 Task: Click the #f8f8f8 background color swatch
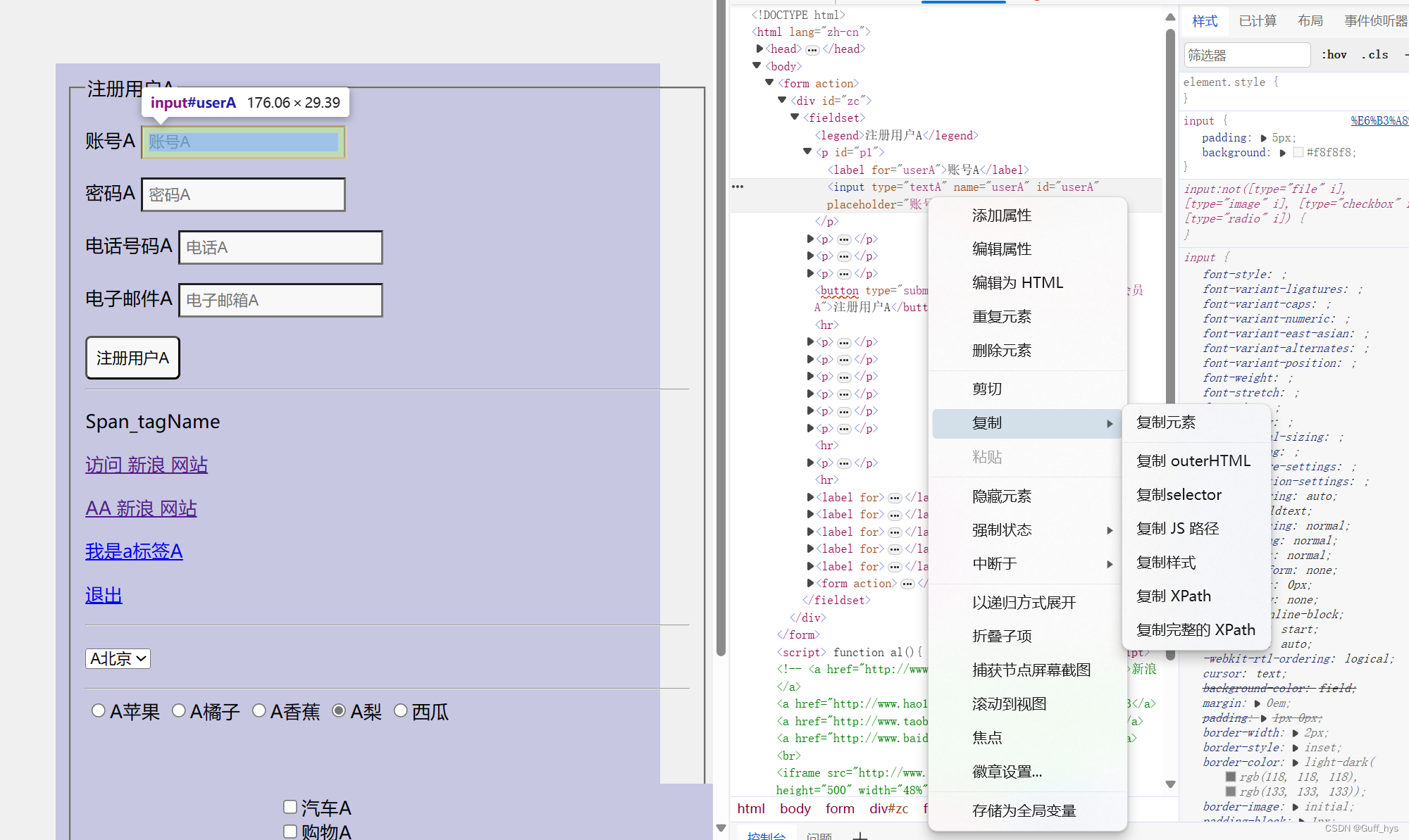pos(1298,153)
